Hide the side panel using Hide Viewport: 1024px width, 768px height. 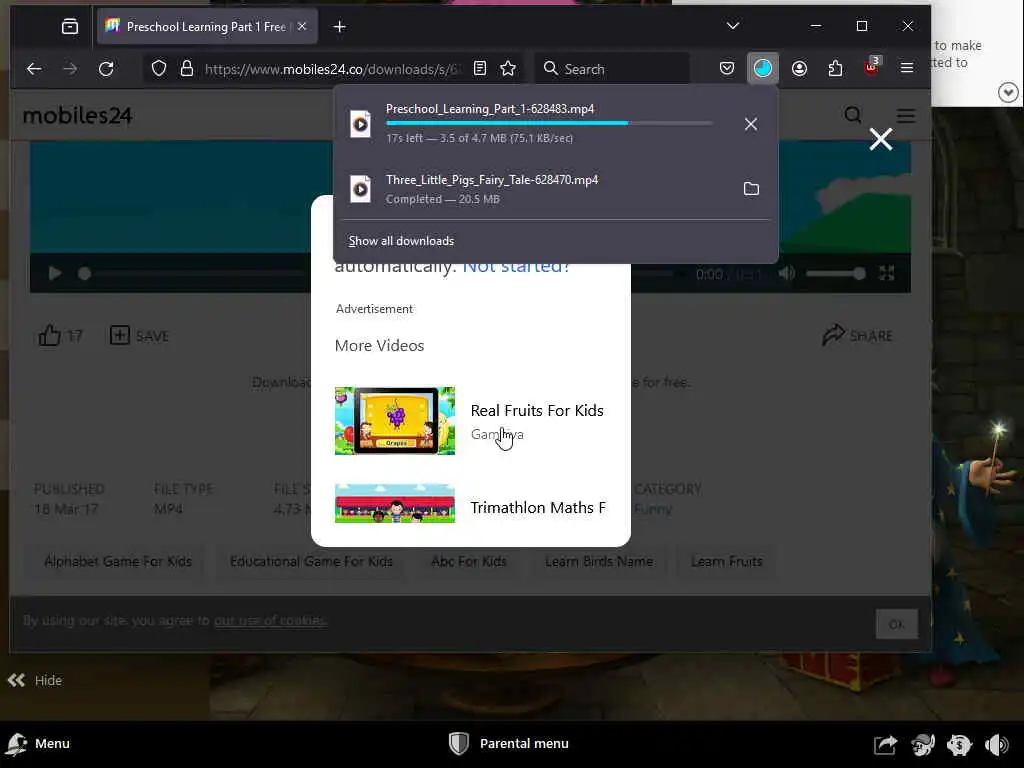35,680
